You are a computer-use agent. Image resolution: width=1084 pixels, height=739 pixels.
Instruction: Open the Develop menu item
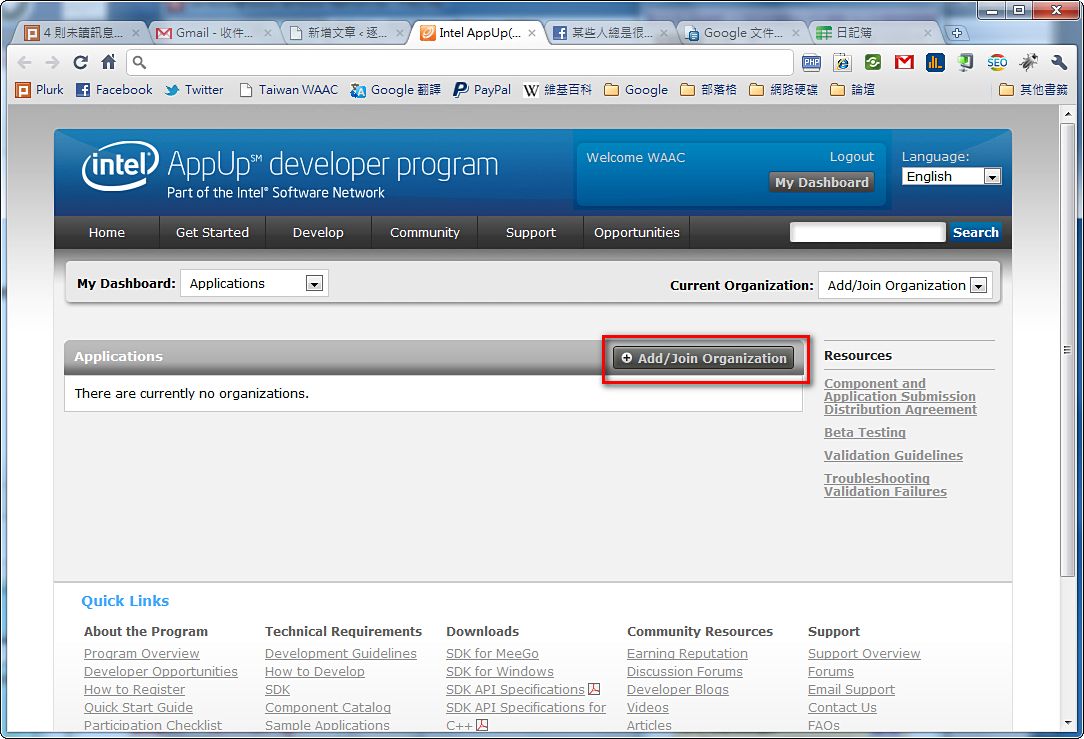[x=318, y=232]
